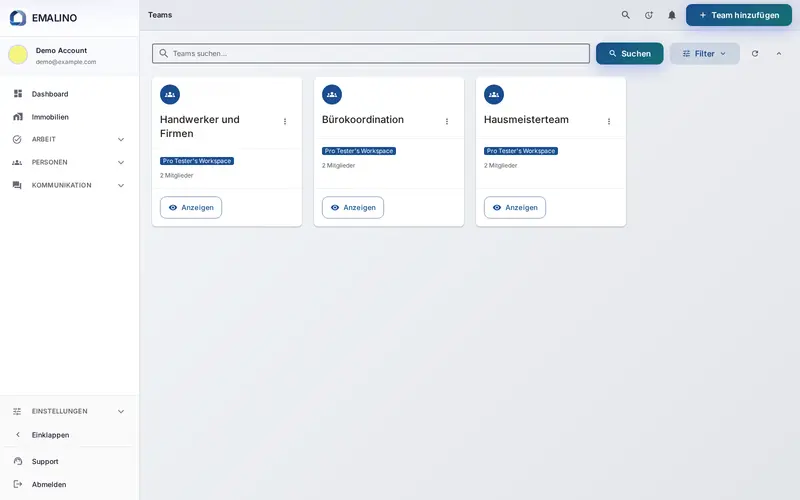
Task: Click team icon on Handwerker und Firmen card
Action: click(x=170, y=94)
